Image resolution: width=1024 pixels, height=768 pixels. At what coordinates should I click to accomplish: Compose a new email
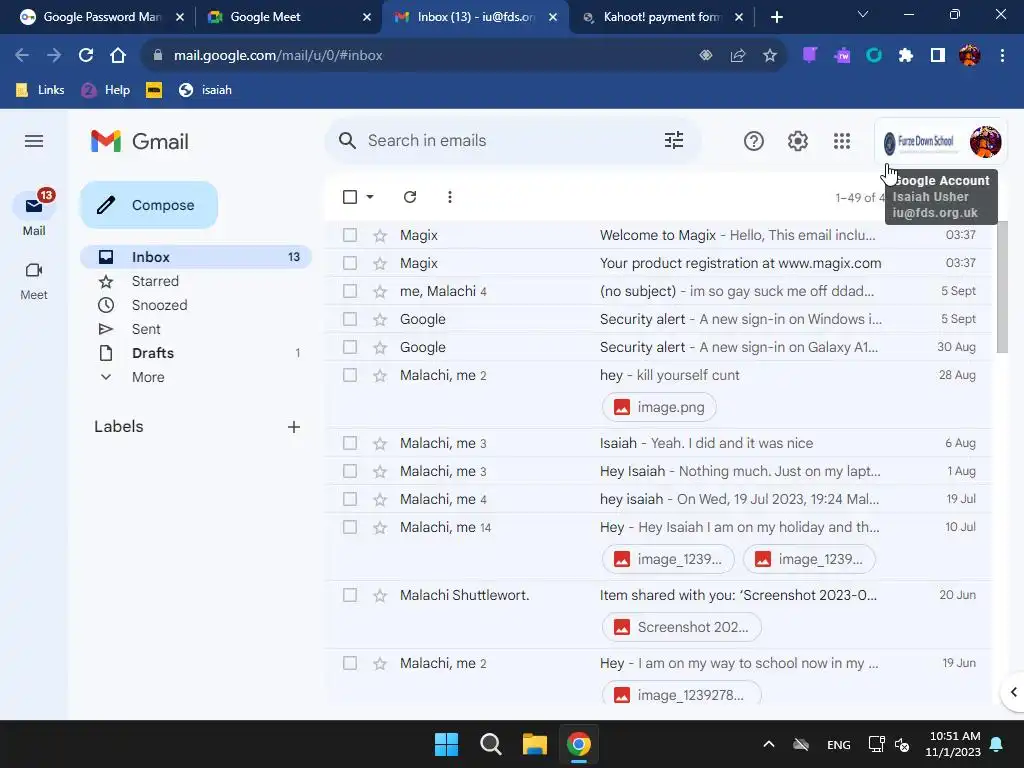pyautogui.click(x=149, y=205)
